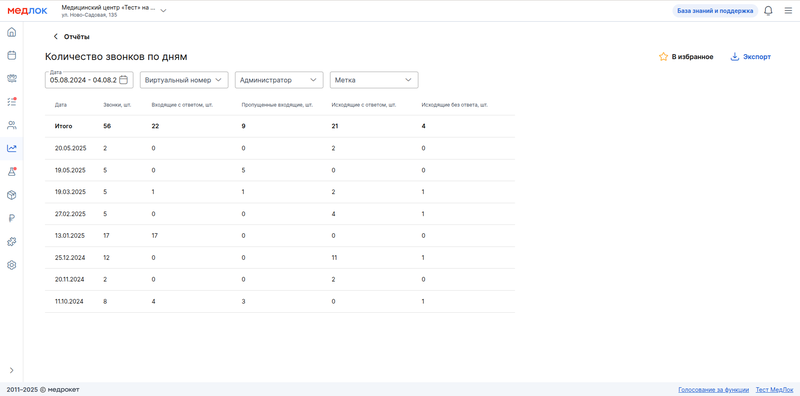This screenshot has height=396, width=800.
Task: Open the tasks checklist sidebar icon
Action: click(x=11, y=102)
